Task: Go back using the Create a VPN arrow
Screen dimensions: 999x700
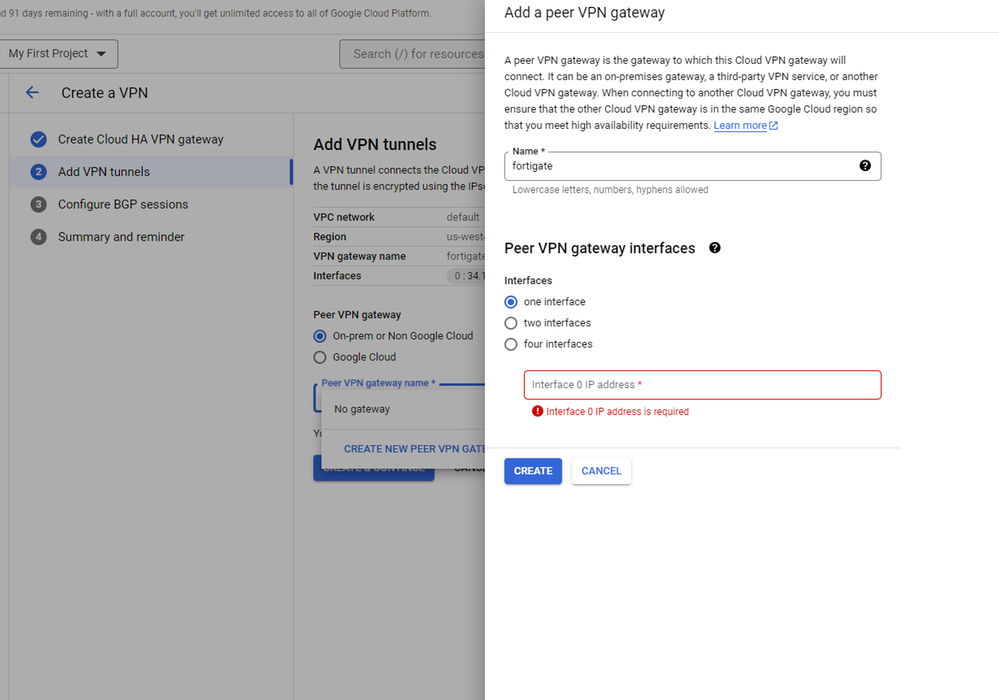Action: [32, 93]
